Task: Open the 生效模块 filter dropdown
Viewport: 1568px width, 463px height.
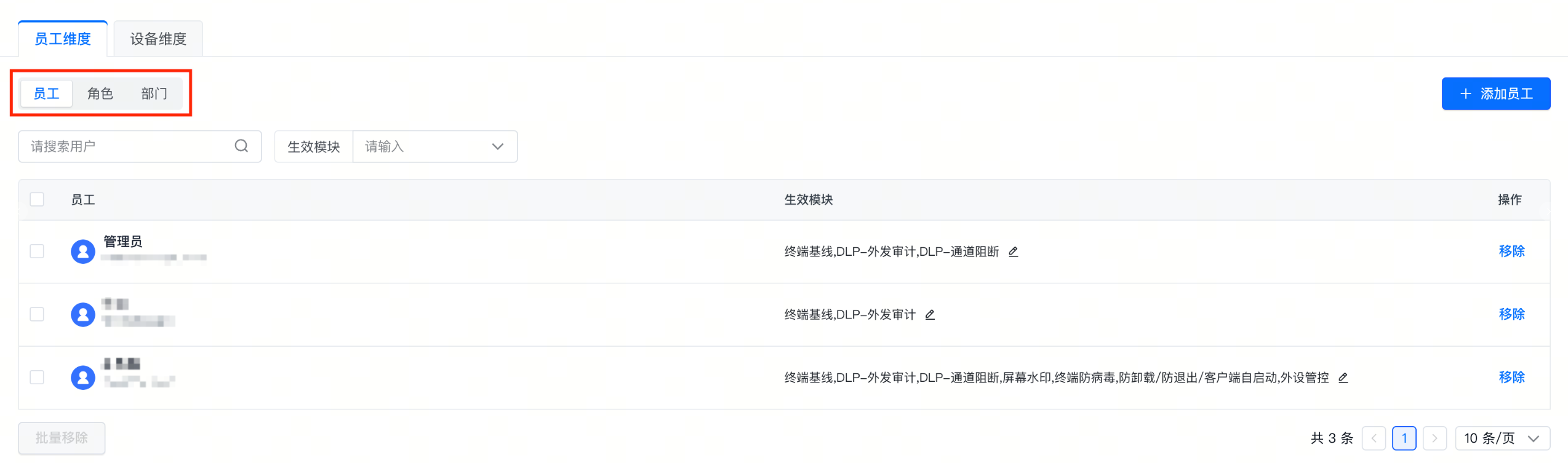Action: click(434, 146)
